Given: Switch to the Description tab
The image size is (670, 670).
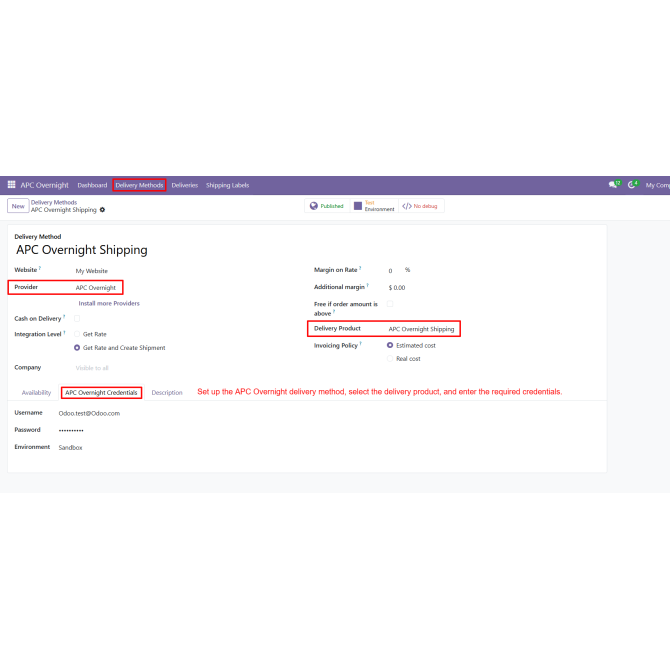Looking at the screenshot, I should (167, 393).
